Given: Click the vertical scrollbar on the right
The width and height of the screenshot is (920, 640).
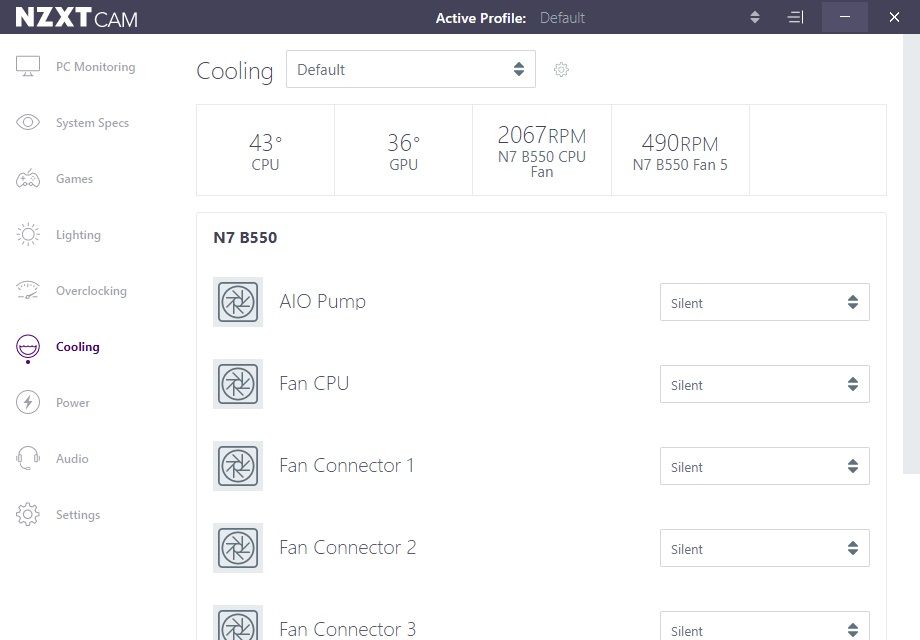Looking at the screenshot, I should [911, 253].
